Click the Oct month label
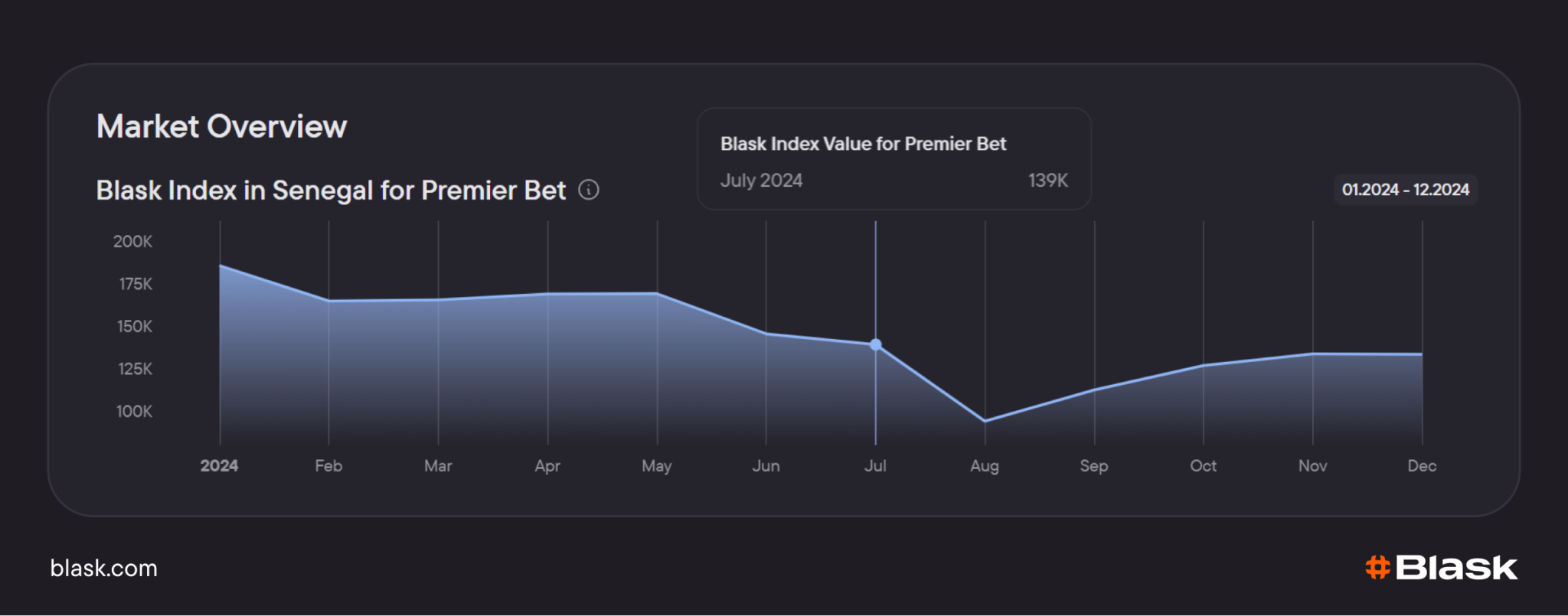The height and width of the screenshot is (616, 1568). pyautogui.click(x=1203, y=465)
